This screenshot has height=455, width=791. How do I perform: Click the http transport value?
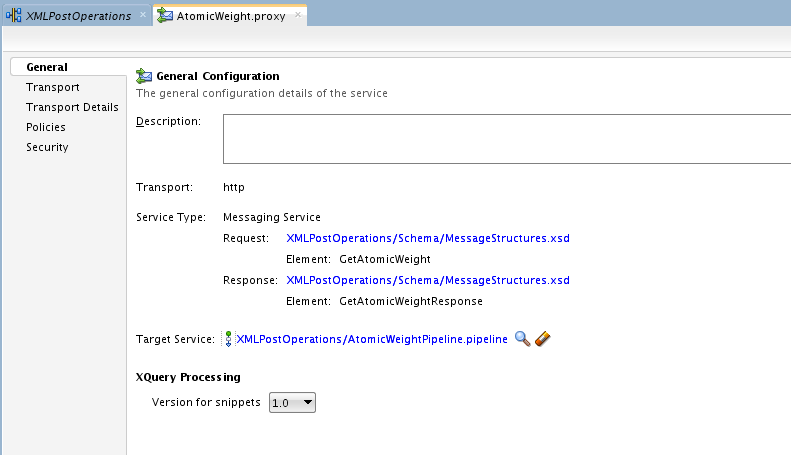pyautogui.click(x=234, y=187)
